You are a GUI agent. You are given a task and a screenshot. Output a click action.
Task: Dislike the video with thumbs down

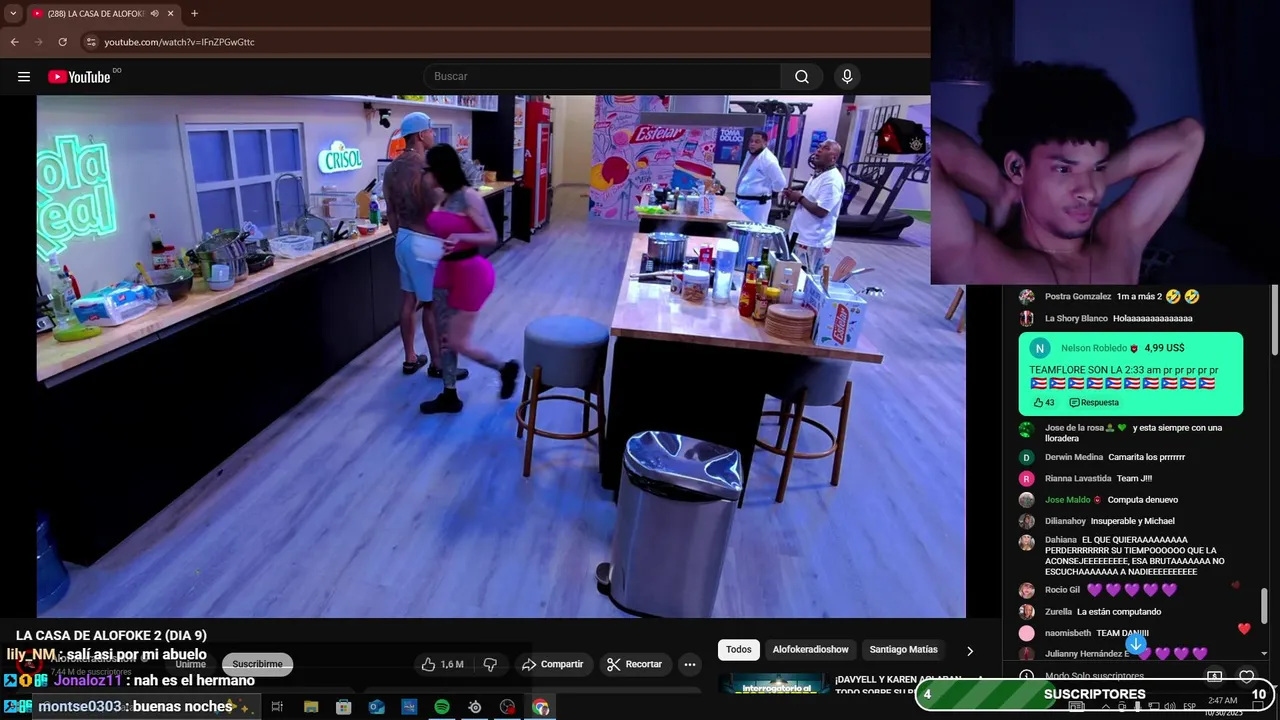coord(490,664)
